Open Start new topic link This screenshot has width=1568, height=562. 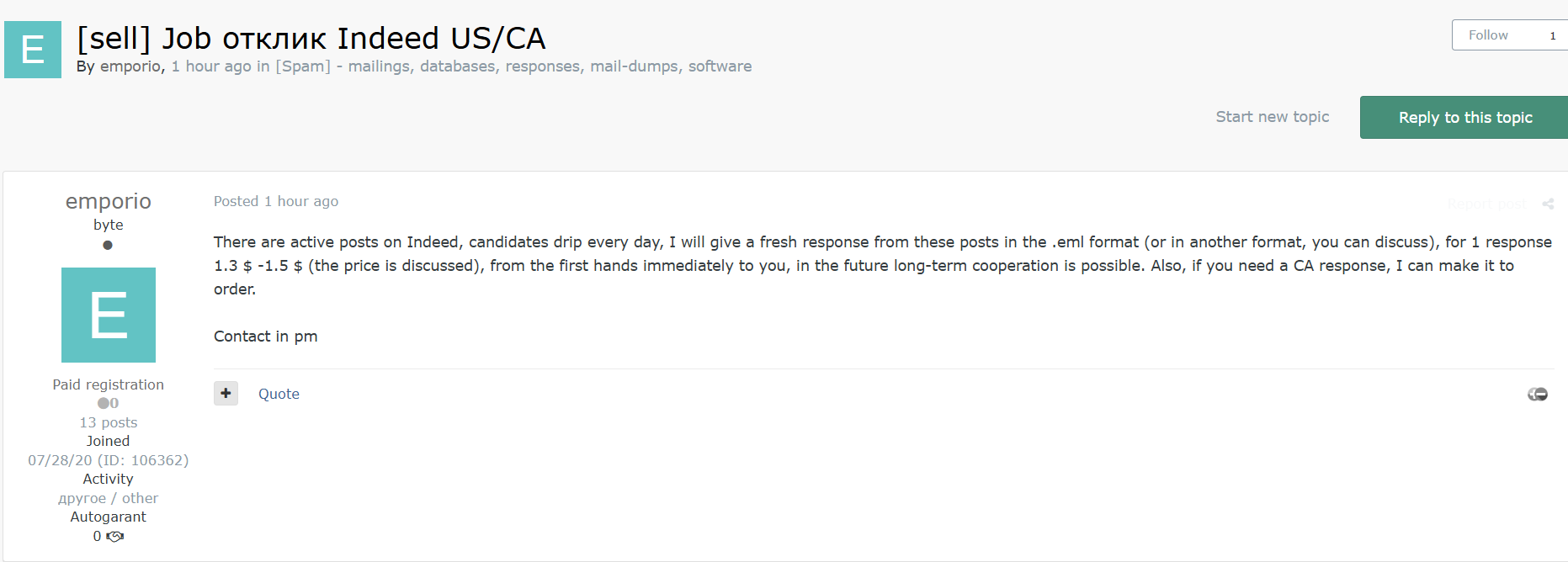[1272, 117]
